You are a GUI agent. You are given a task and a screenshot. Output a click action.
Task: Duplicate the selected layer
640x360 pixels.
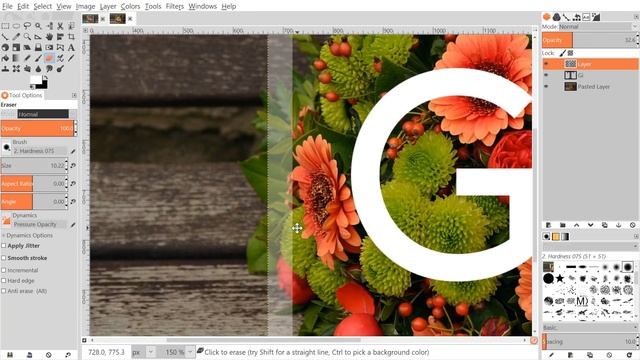[604, 225]
